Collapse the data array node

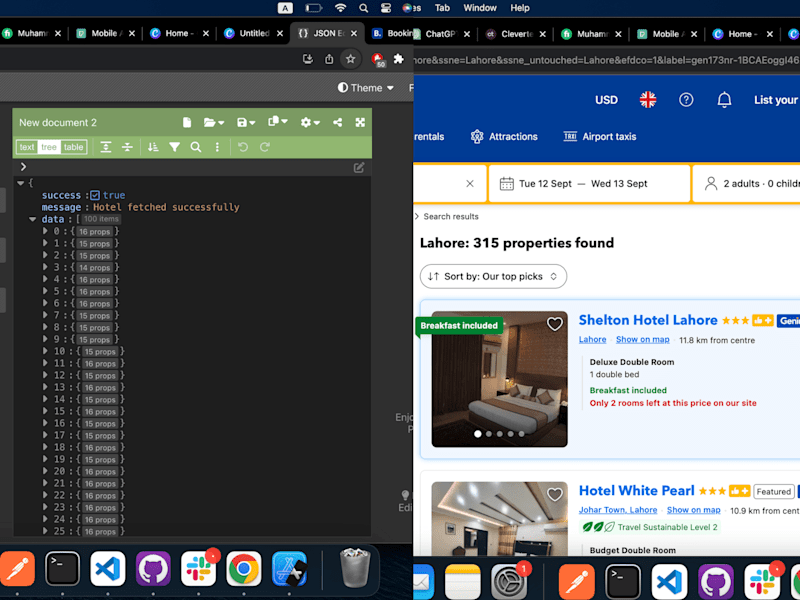click(x=33, y=219)
